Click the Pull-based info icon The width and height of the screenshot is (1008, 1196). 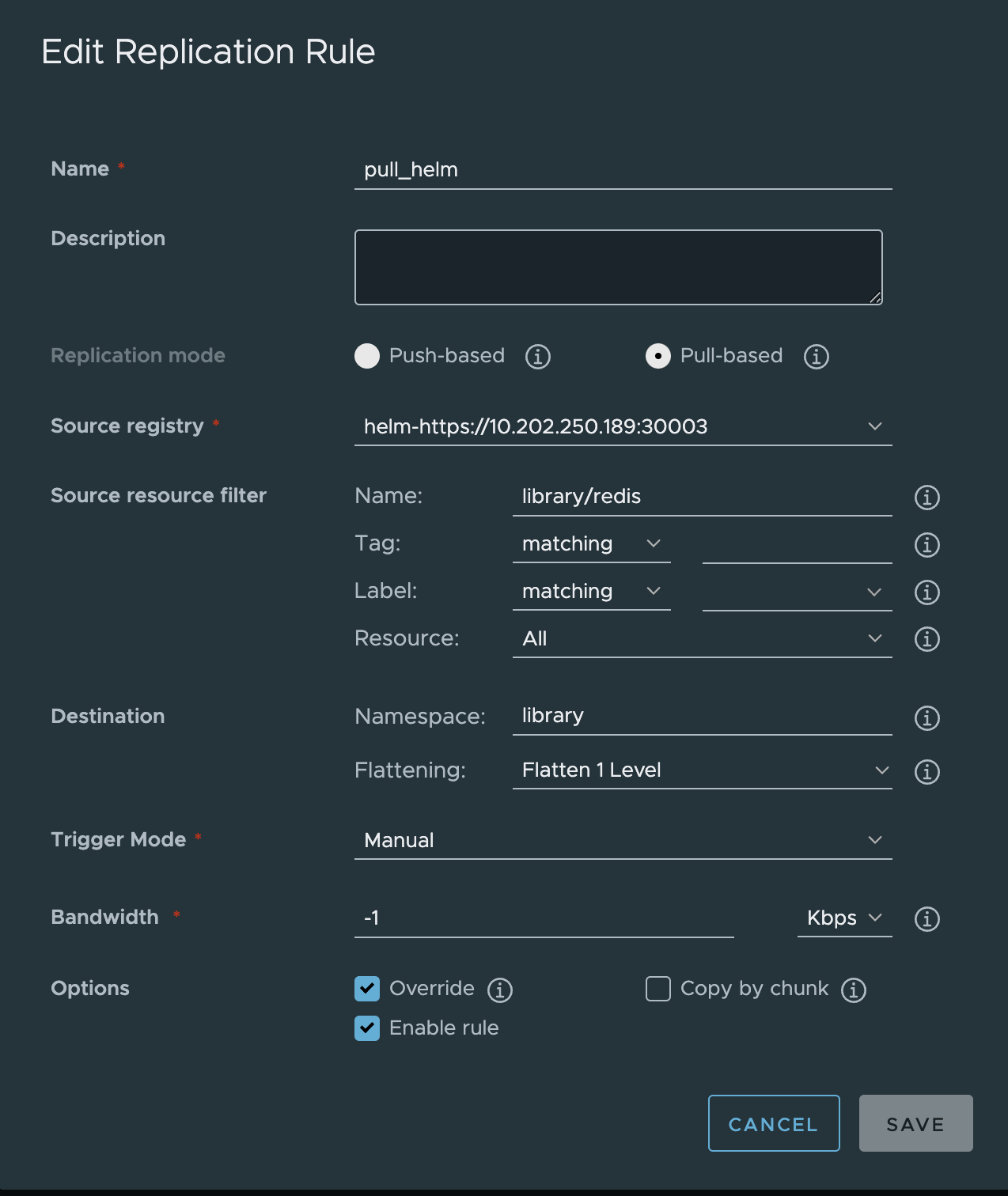coord(816,357)
